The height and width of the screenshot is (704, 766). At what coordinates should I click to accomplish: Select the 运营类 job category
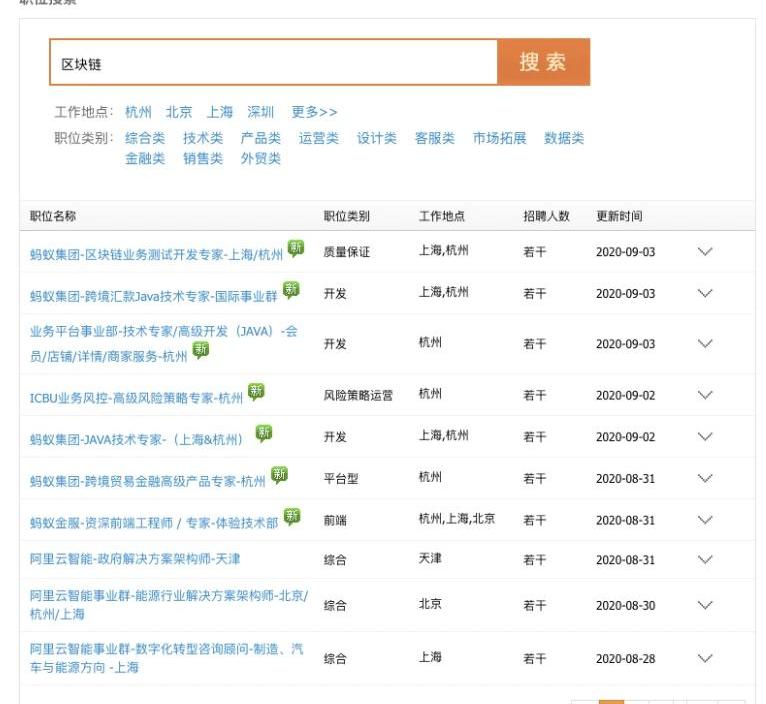(x=319, y=138)
